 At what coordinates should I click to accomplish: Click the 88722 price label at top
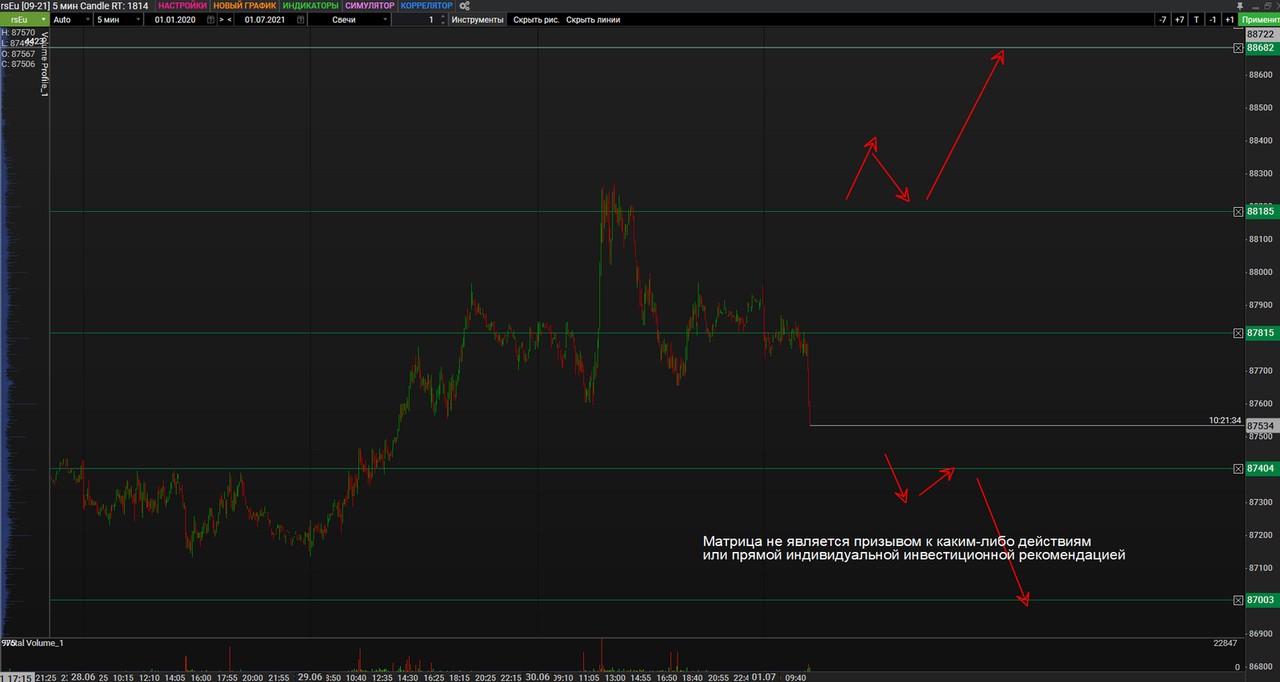[x=1261, y=33]
